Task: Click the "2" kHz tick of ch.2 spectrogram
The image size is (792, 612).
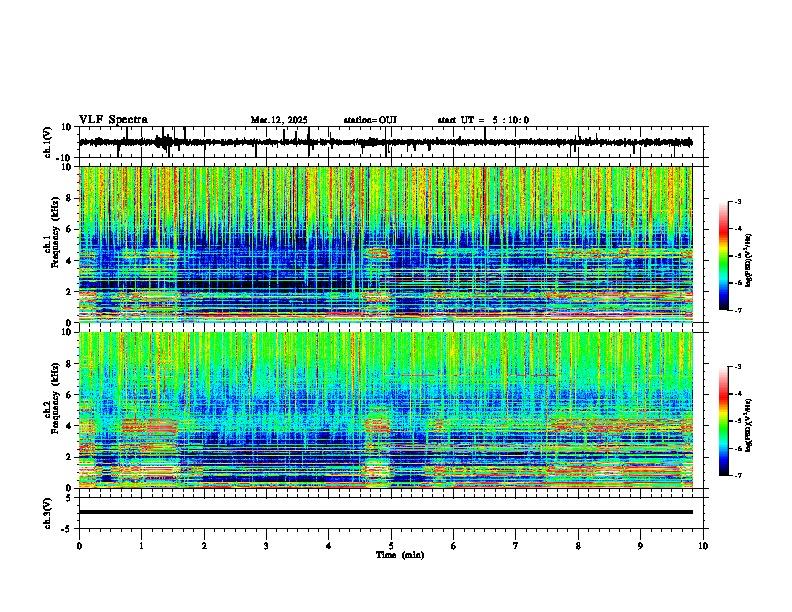Action: [x=70, y=457]
